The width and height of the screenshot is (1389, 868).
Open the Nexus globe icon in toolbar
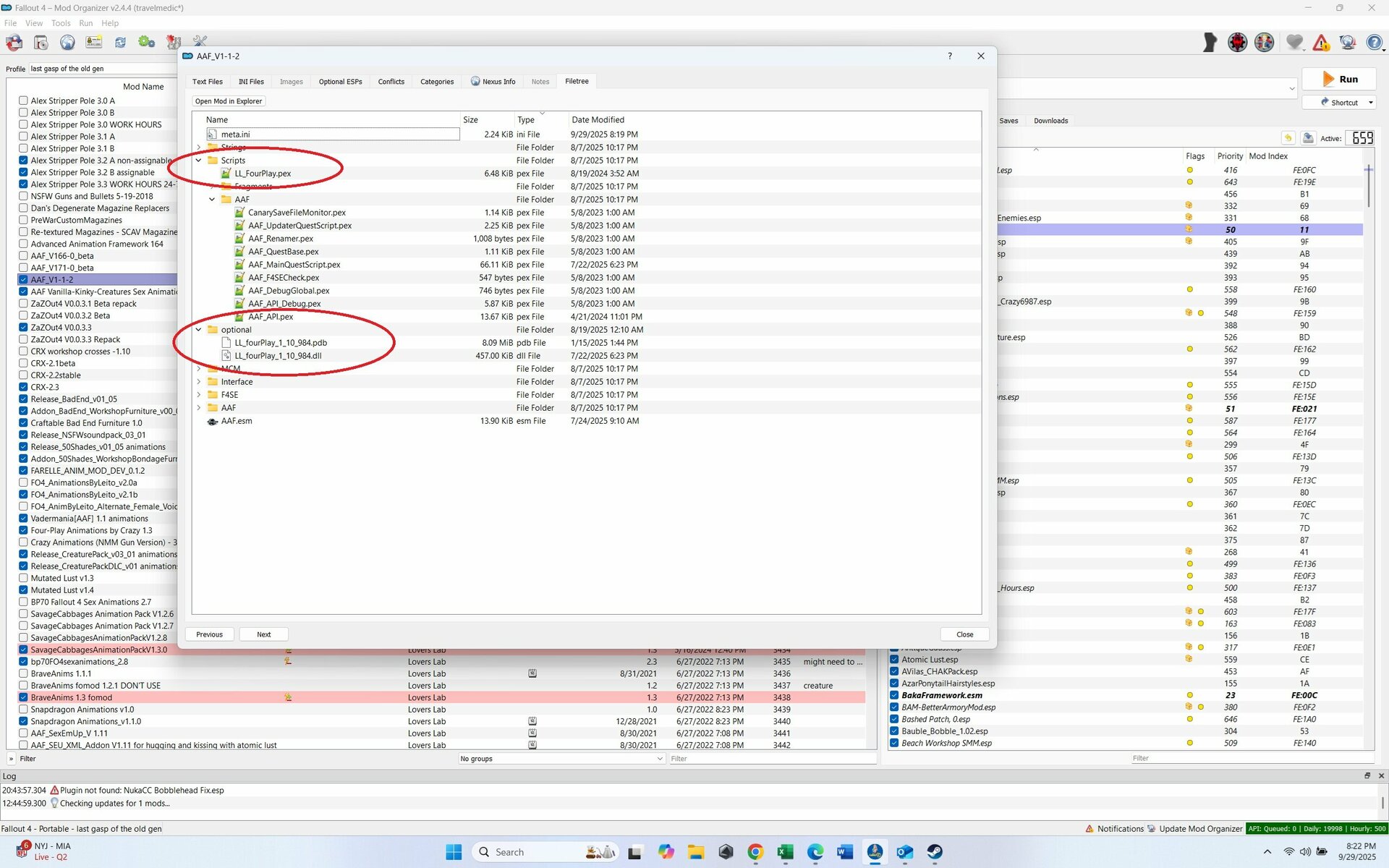(x=67, y=43)
